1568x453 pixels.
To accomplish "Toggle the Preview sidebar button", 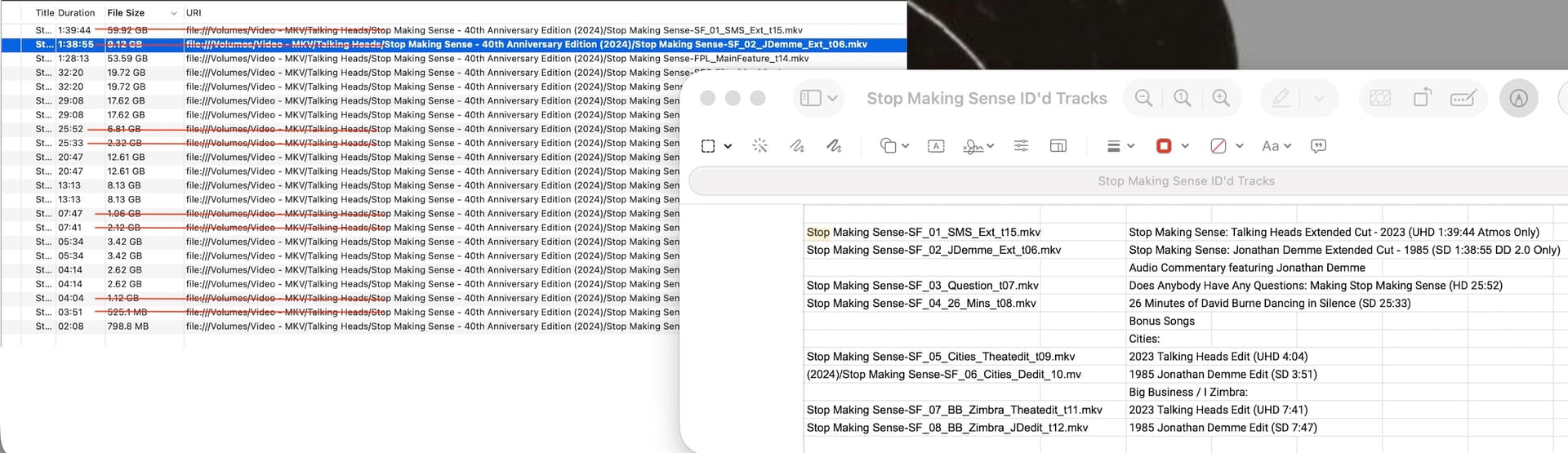I will (811, 98).
